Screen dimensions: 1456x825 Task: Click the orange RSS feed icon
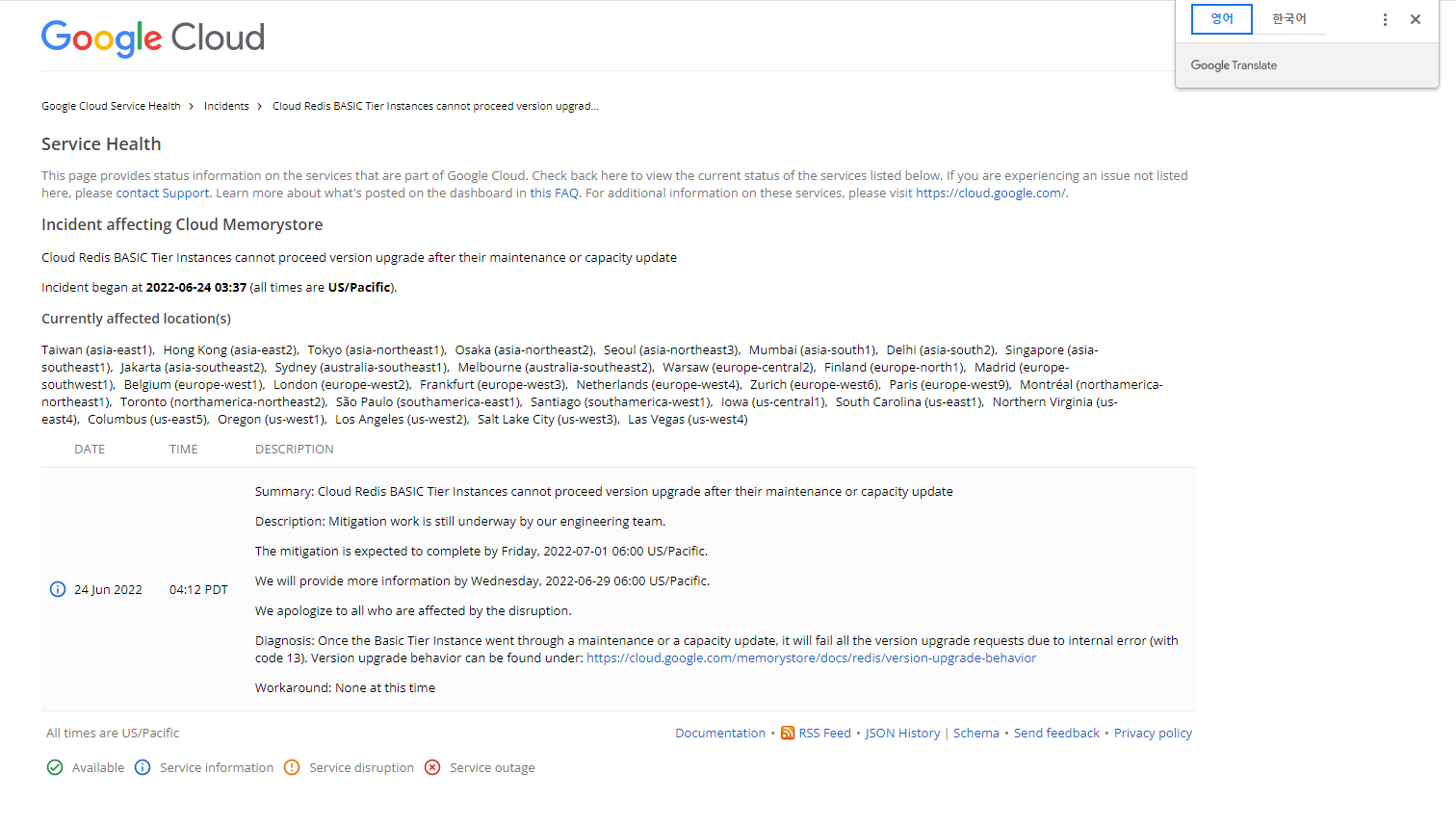tap(788, 733)
